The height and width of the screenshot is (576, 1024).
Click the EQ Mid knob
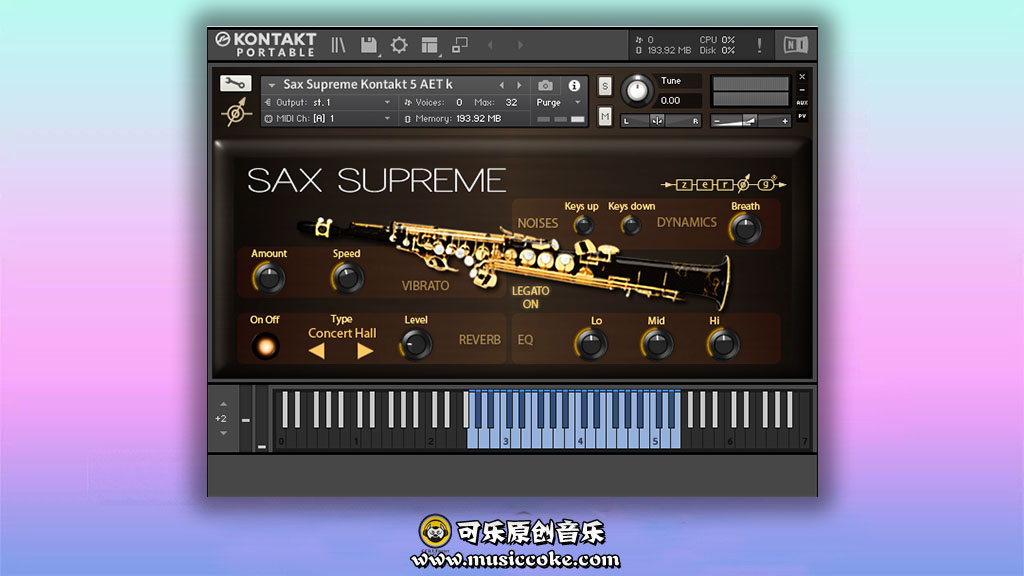657,344
